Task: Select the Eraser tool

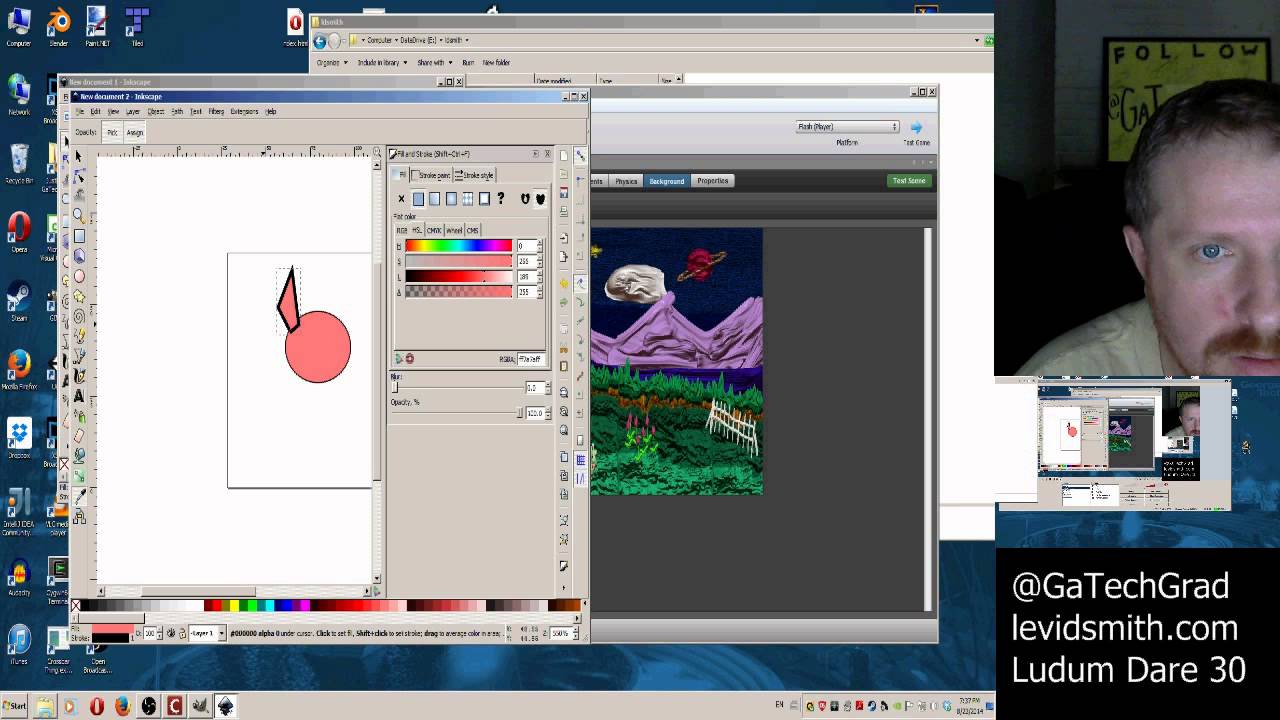Action: 79,436
